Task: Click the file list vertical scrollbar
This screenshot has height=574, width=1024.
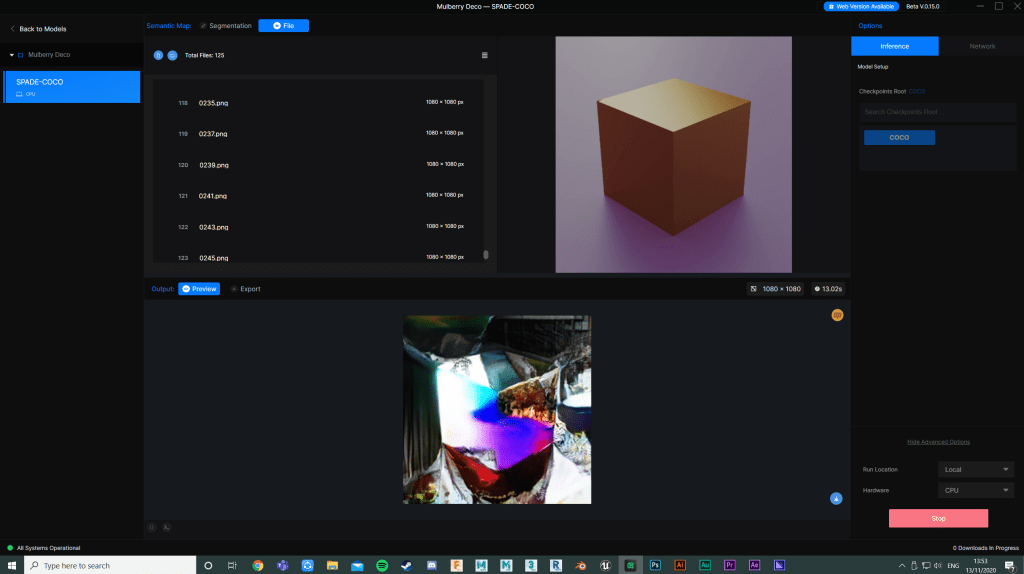Action: click(486, 254)
